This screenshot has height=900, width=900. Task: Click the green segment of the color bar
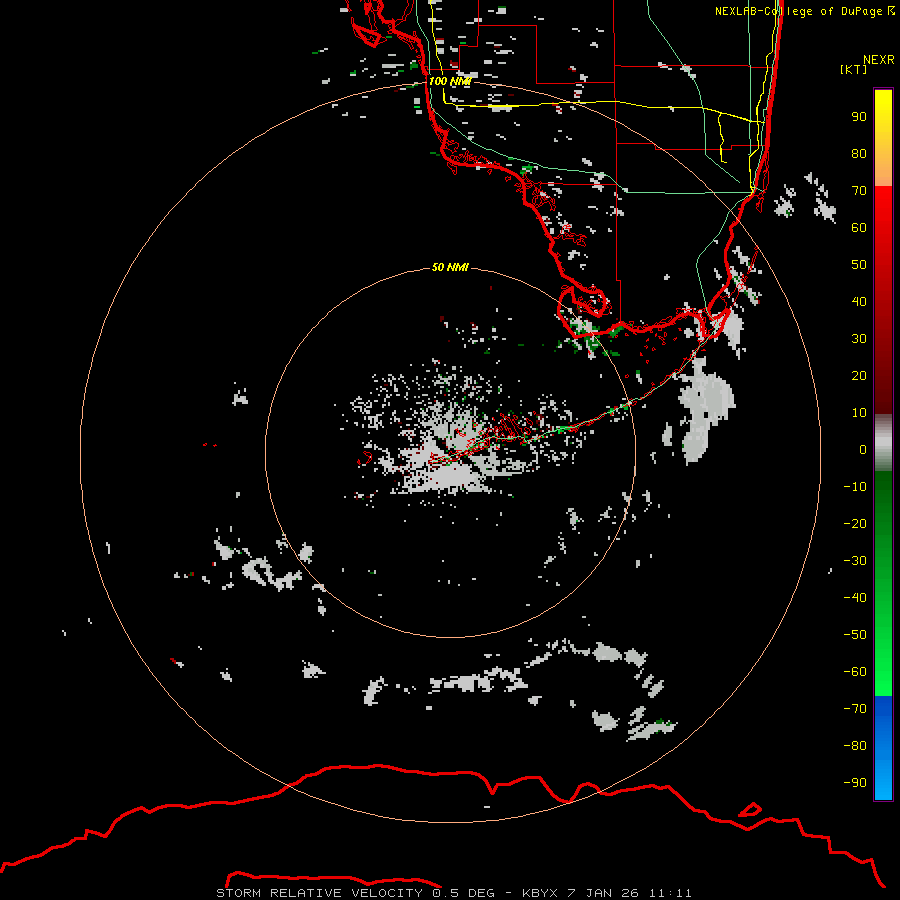pos(883,583)
